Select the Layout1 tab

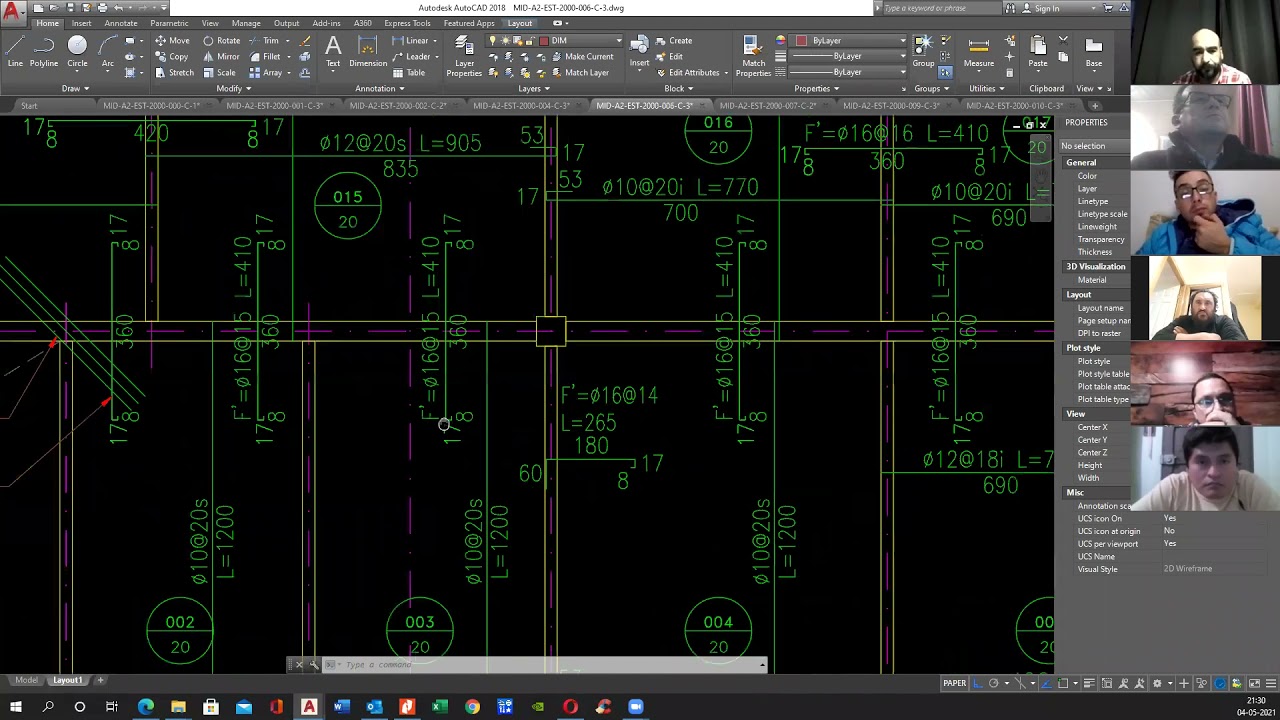(x=68, y=680)
